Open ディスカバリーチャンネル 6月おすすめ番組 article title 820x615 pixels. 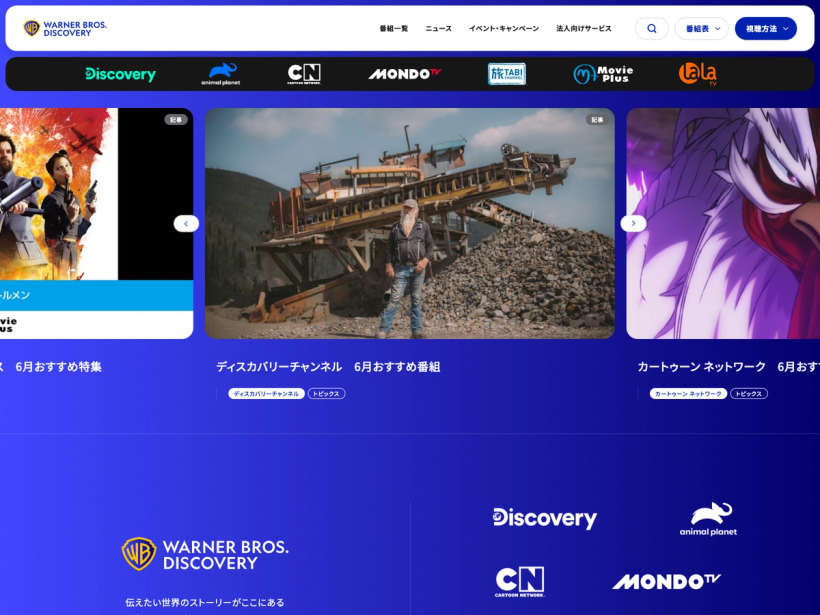point(328,367)
